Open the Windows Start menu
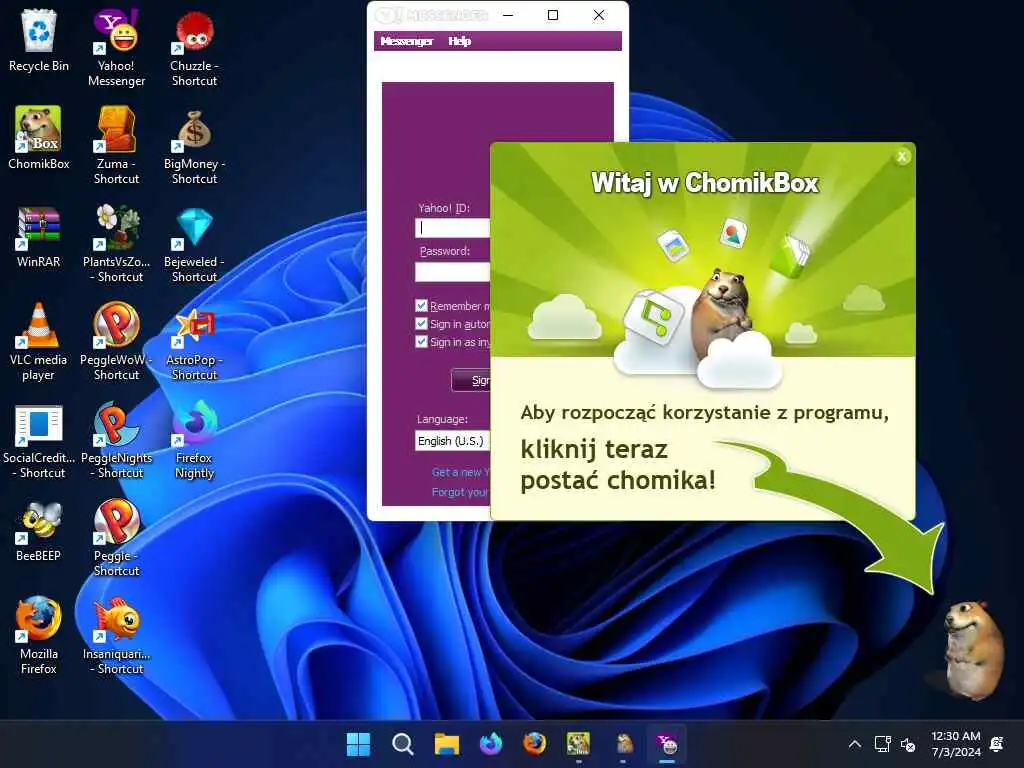This screenshot has width=1024, height=768. point(358,744)
